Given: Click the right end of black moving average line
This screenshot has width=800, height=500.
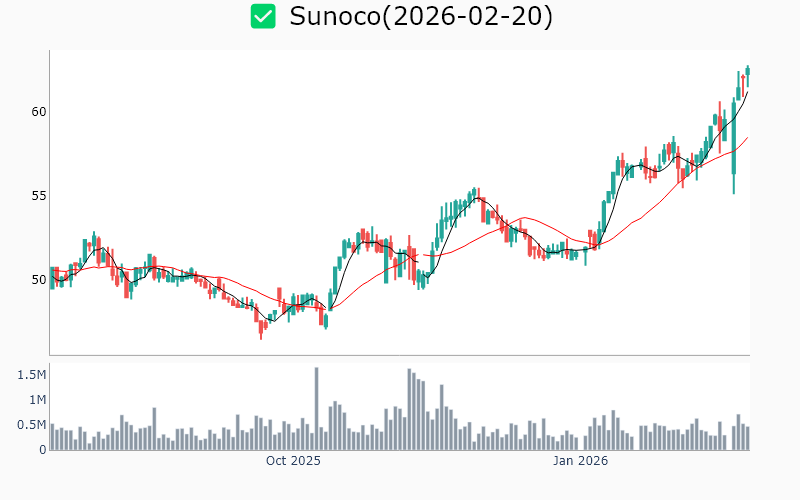Looking at the screenshot, I should [x=747, y=92].
